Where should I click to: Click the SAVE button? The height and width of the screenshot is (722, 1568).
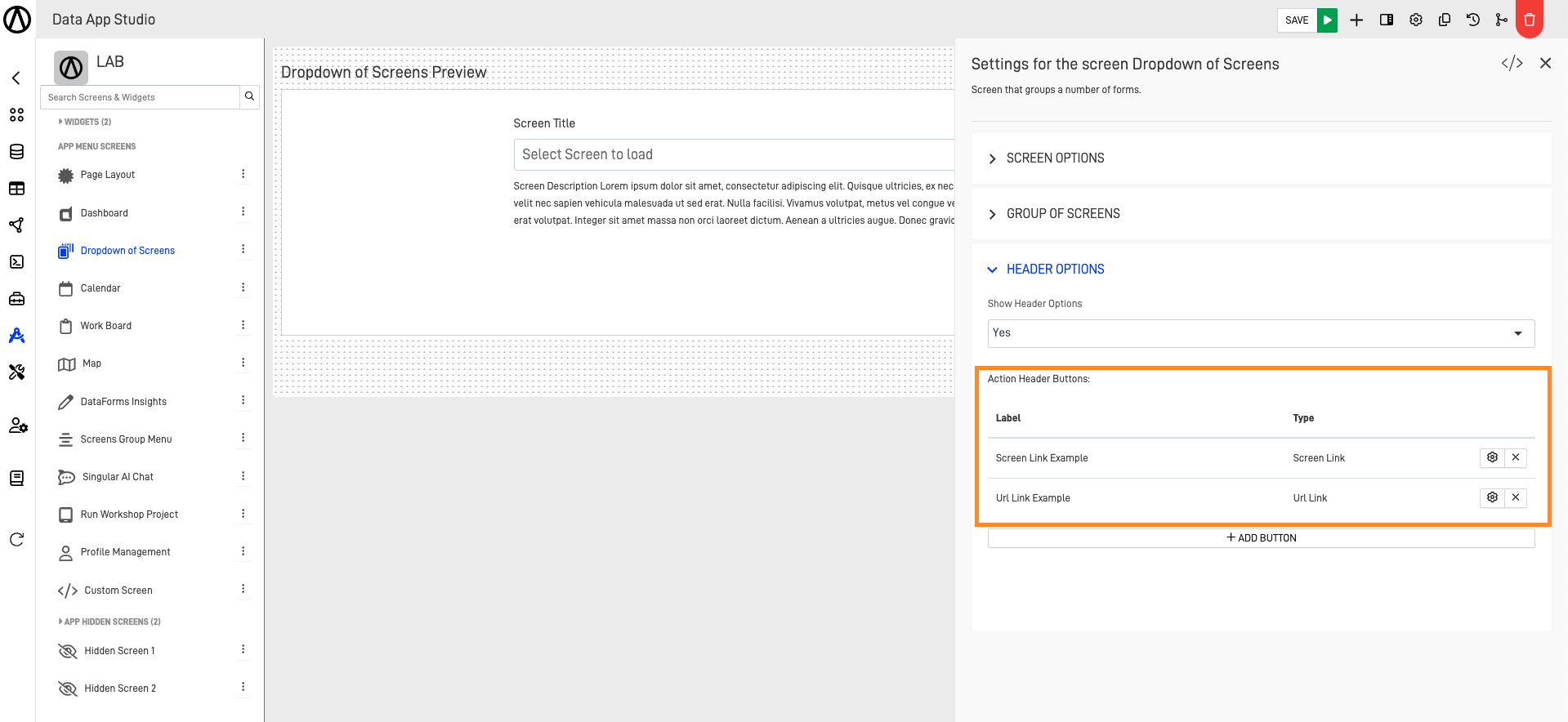pos(1297,20)
